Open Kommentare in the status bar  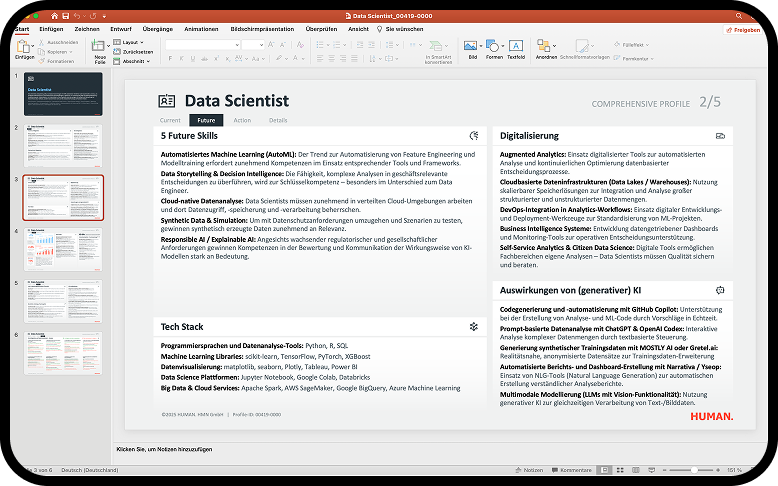coord(572,470)
